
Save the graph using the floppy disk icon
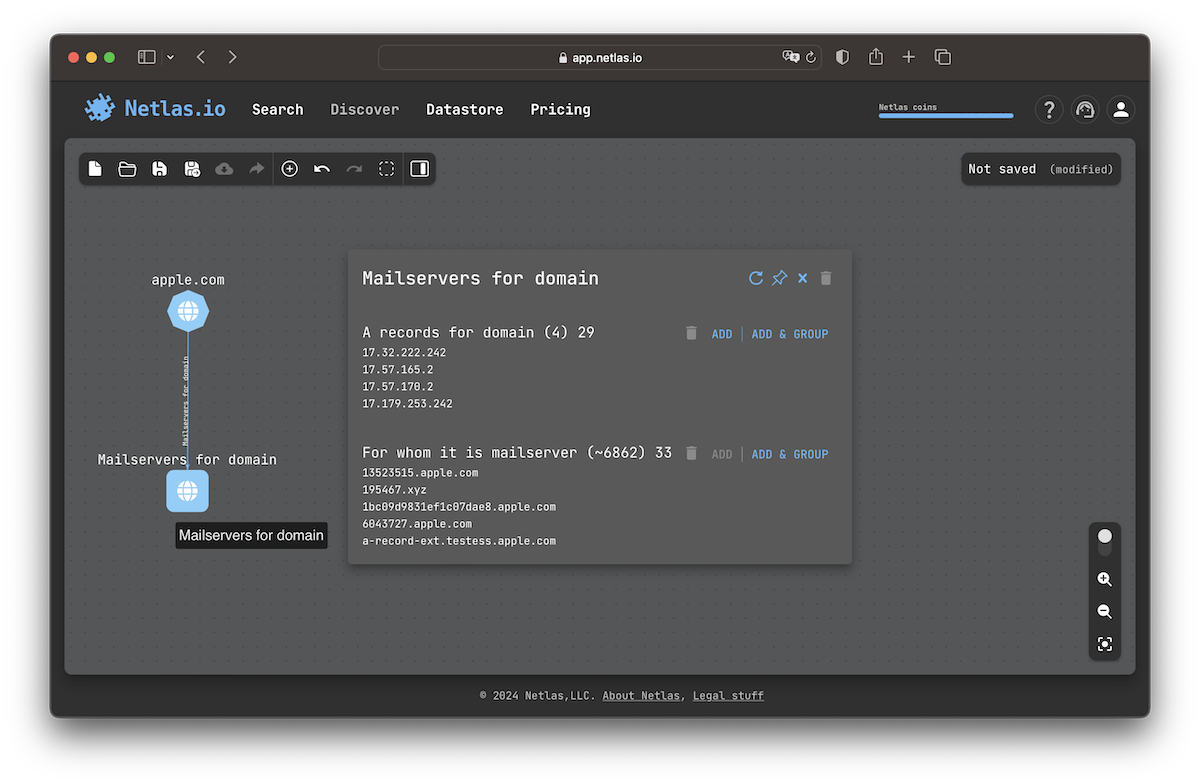click(x=159, y=169)
